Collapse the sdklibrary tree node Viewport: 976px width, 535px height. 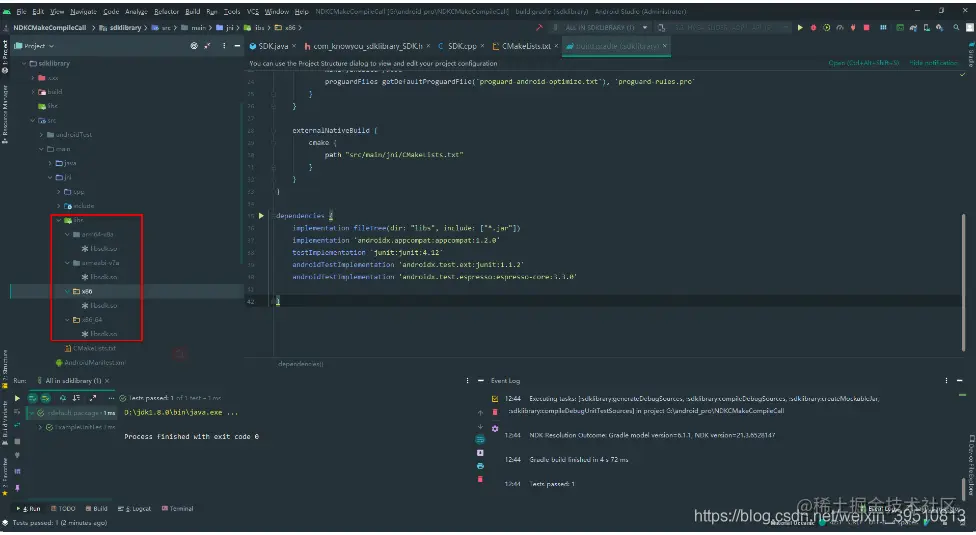point(24,63)
